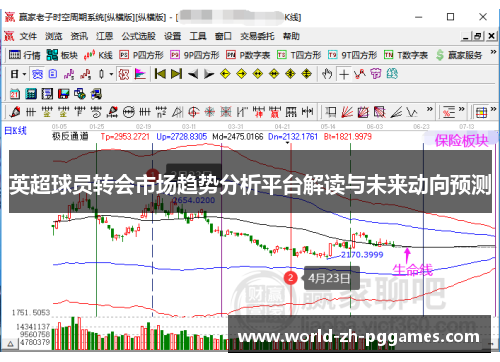This screenshot has height=362, width=500.
Task: Click the 板块 toolbar button
Action: click(62, 55)
